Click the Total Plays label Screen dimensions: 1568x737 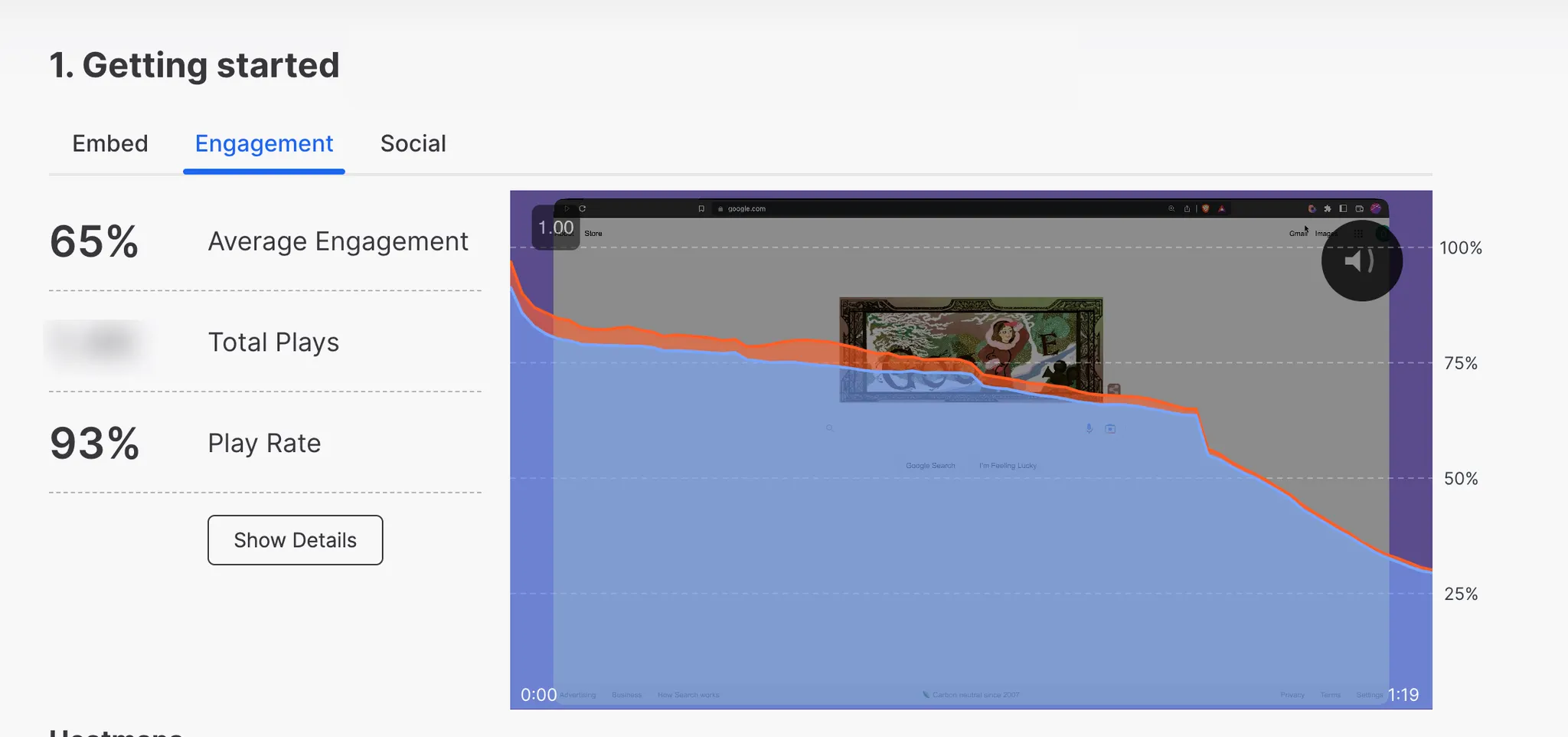click(273, 342)
